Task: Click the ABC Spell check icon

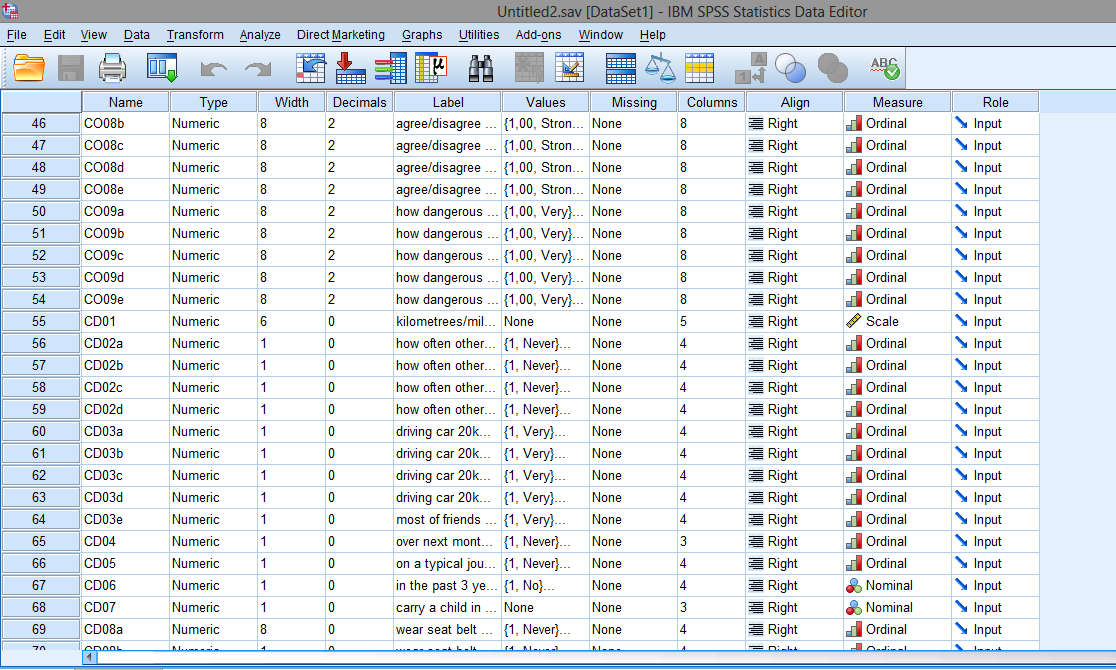Action: [885, 68]
